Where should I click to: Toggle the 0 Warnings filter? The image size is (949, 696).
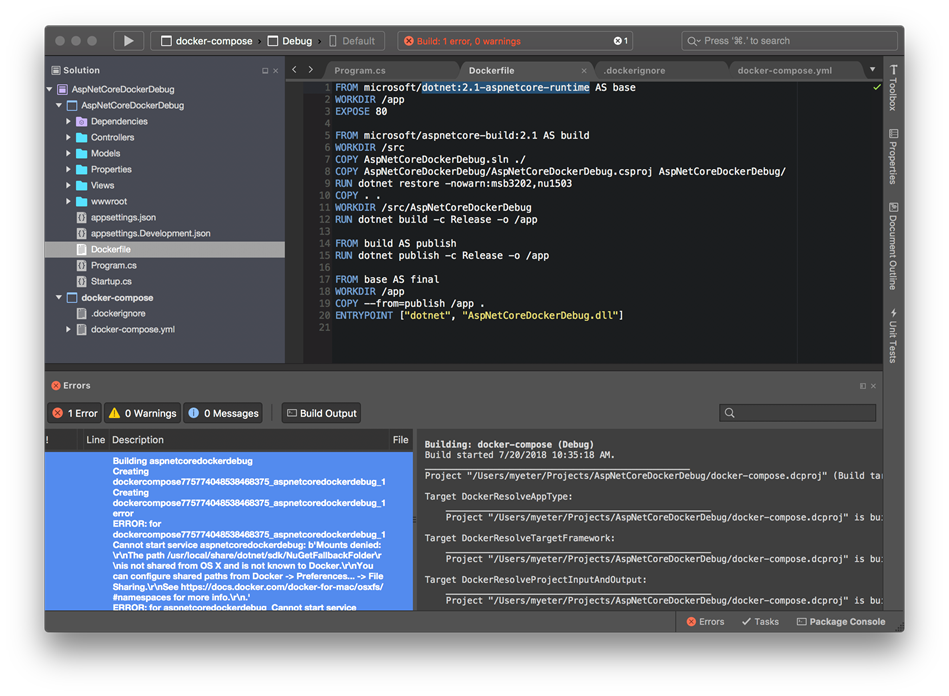(143, 413)
